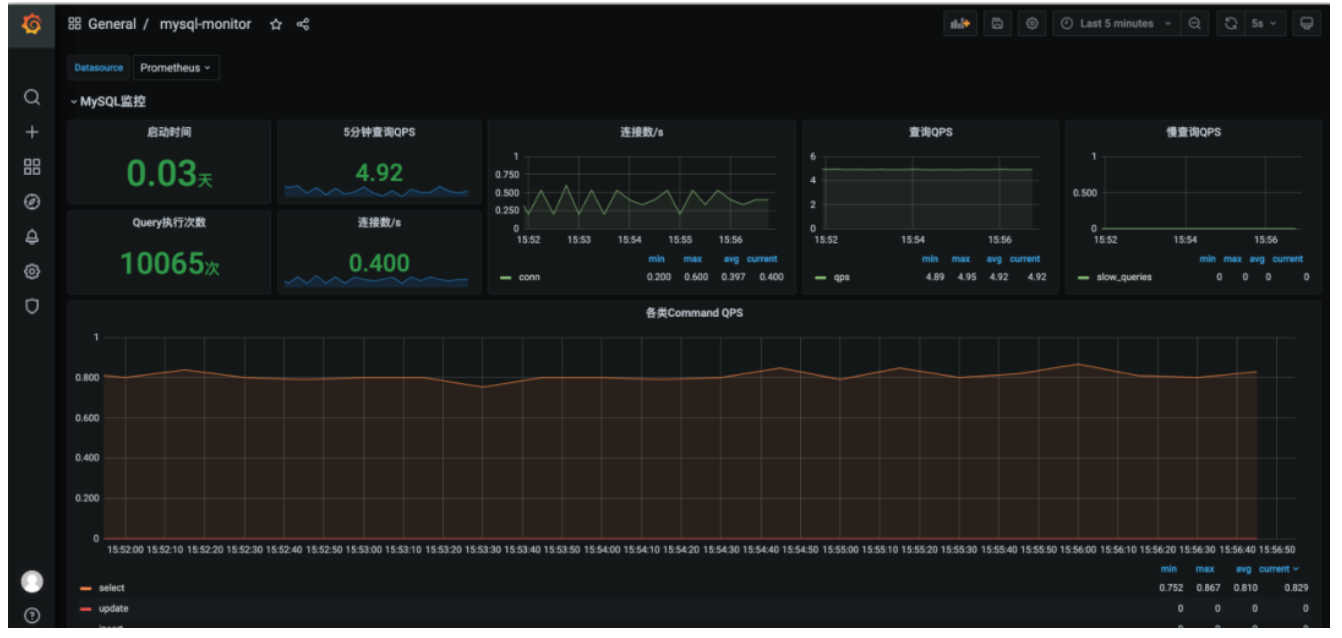Save the dashboard with disk icon
This screenshot has height=638, width=1342.
click(996, 24)
